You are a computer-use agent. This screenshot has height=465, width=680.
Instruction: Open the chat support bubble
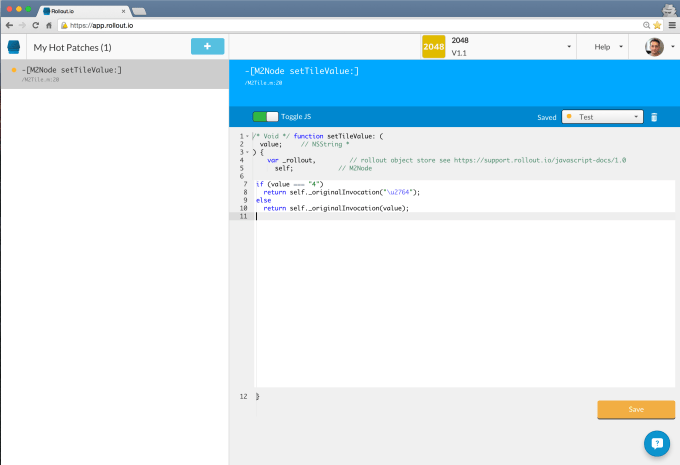coord(656,443)
